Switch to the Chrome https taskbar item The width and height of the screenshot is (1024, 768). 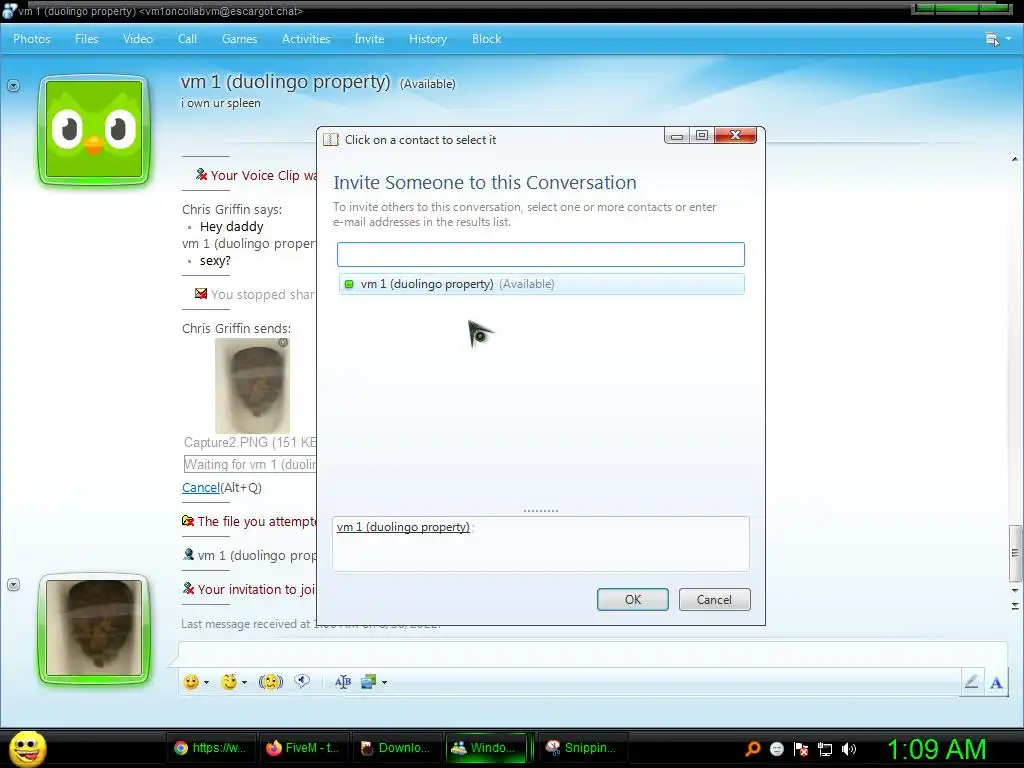click(211, 748)
